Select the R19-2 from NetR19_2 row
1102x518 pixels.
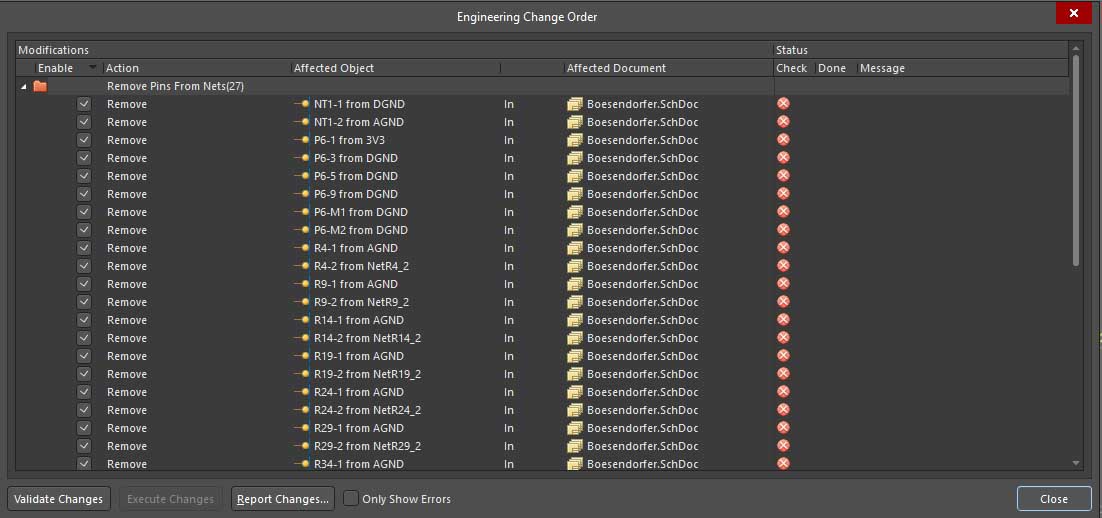pos(367,374)
